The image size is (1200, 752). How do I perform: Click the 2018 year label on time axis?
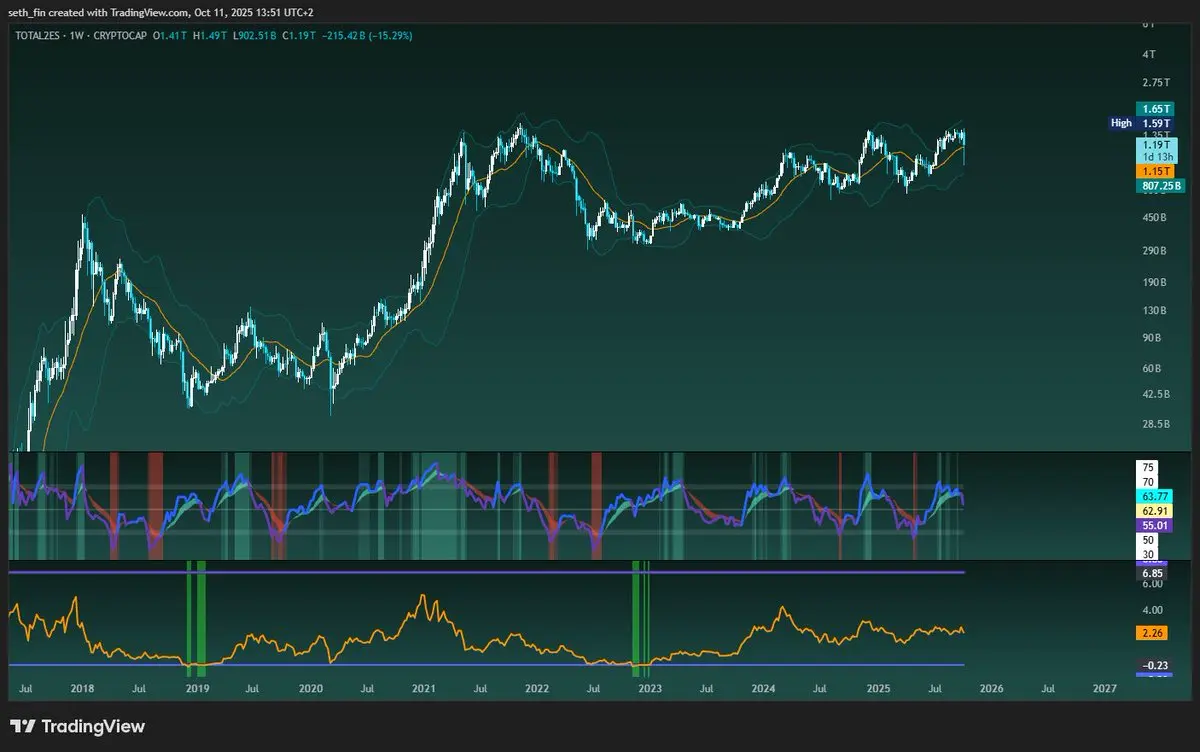[x=83, y=689]
